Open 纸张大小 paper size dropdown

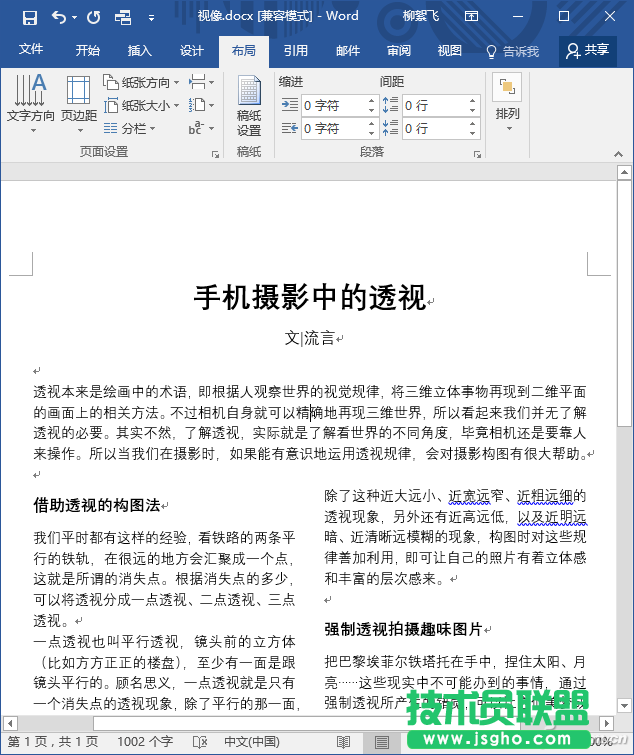[142, 105]
